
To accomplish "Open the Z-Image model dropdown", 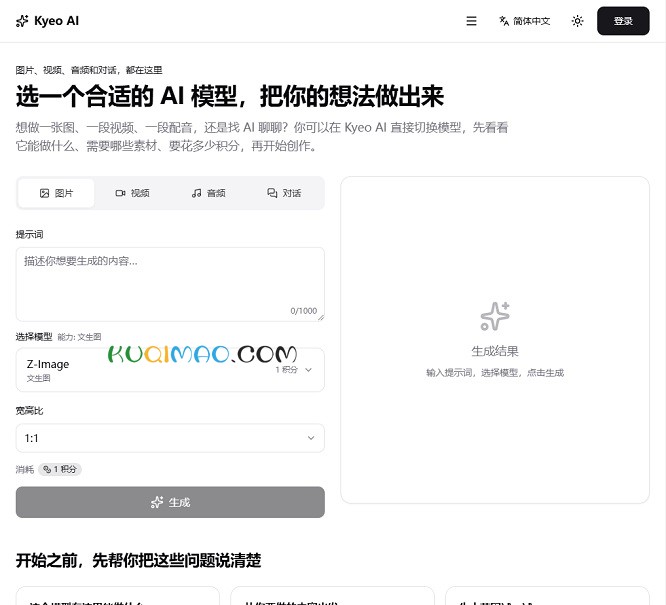I will click(x=170, y=370).
